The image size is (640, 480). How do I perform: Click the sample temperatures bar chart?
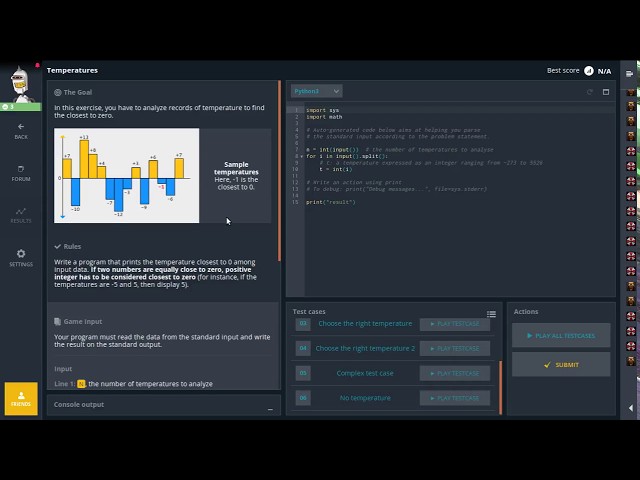127,176
